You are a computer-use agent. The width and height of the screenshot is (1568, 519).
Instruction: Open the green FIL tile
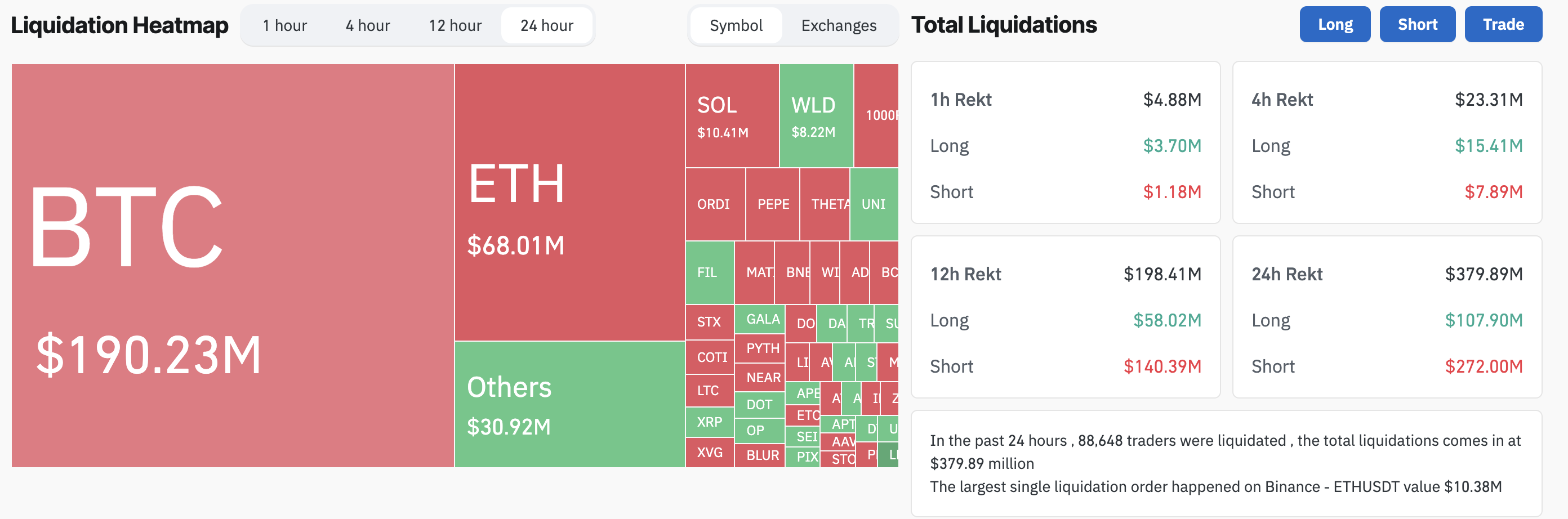[x=709, y=272]
